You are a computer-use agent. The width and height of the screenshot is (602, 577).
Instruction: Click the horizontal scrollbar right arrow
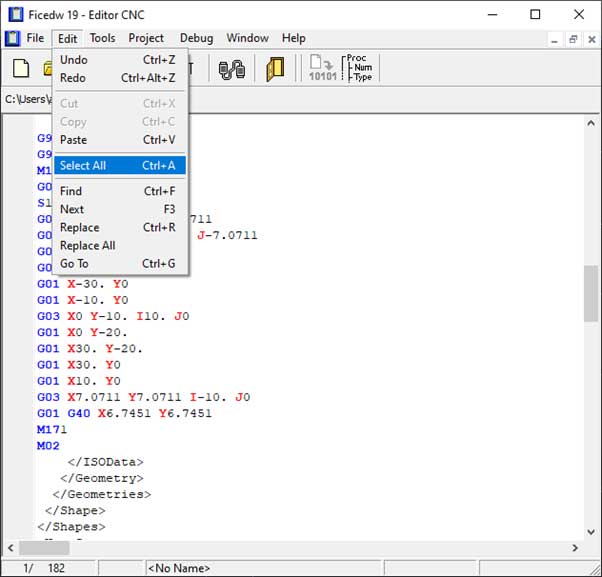[x=576, y=548]
